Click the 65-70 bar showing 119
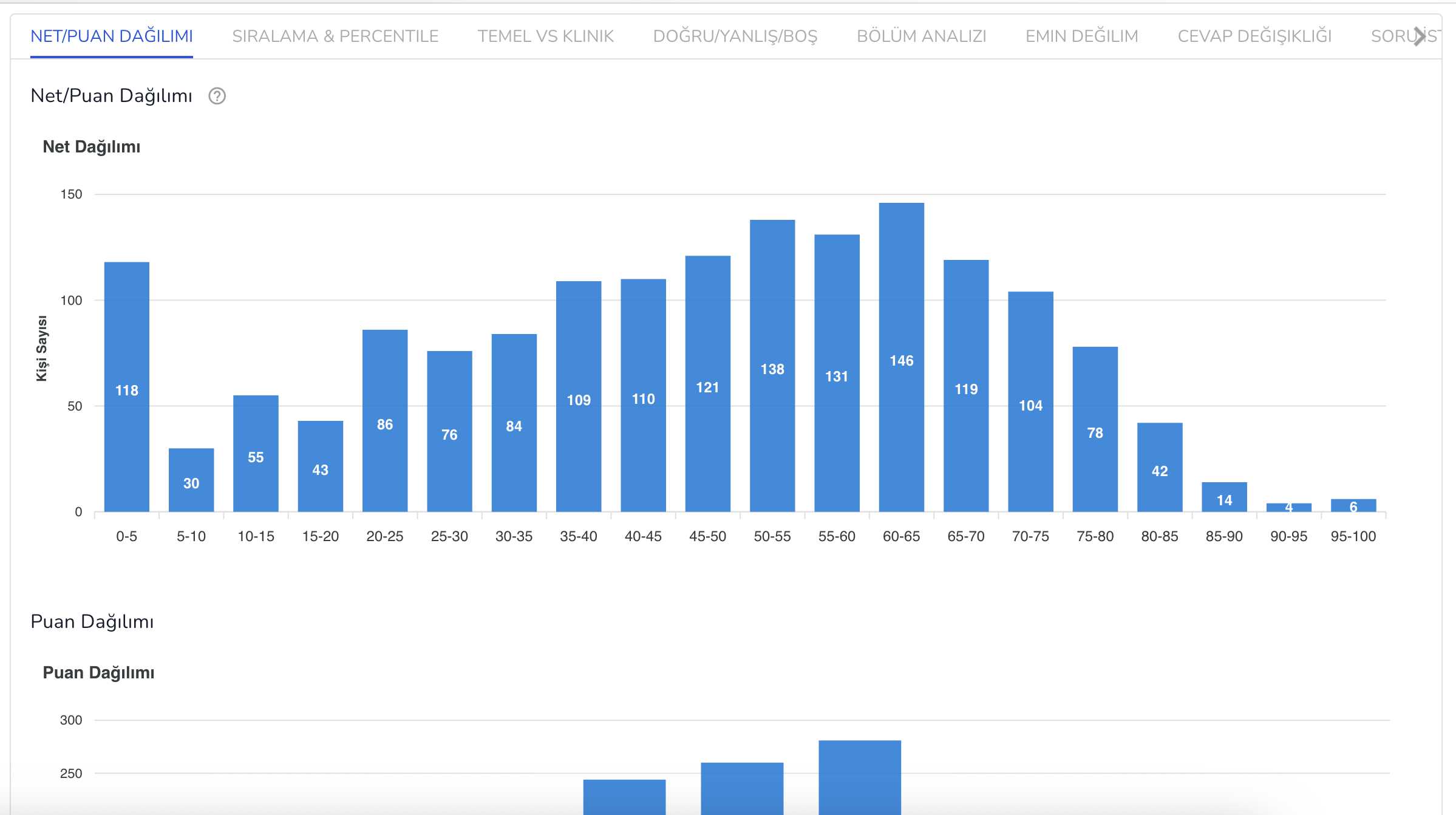 click(x=966, y=386)
